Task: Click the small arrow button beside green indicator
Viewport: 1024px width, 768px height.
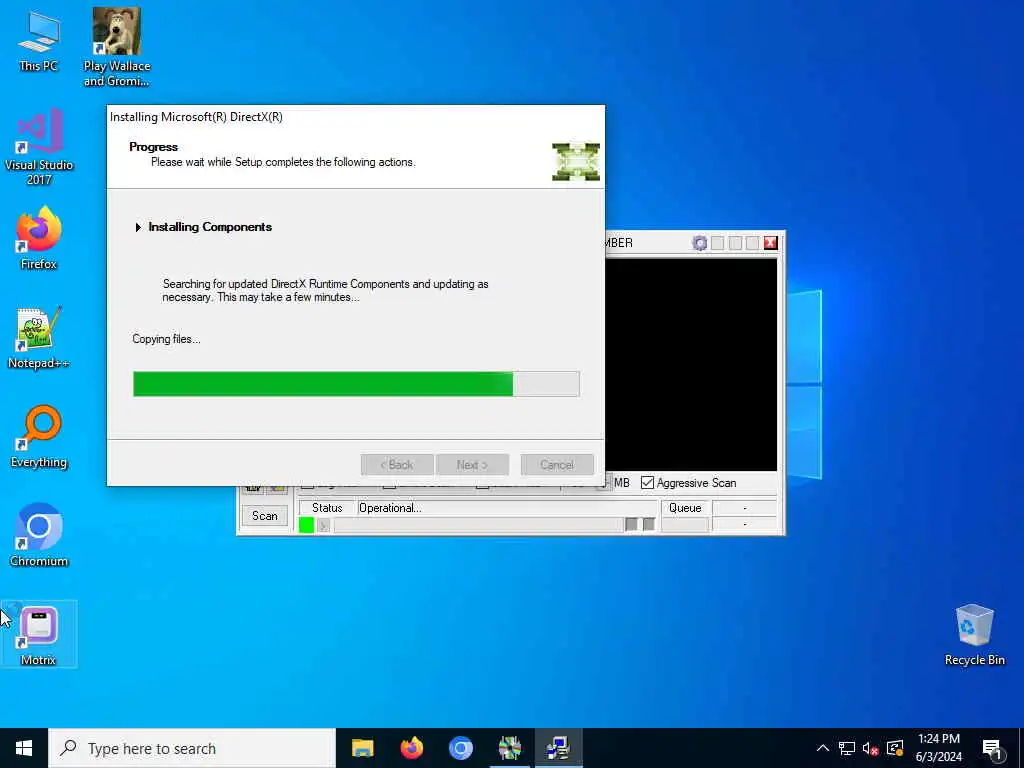Action: (x=323, y=525)
